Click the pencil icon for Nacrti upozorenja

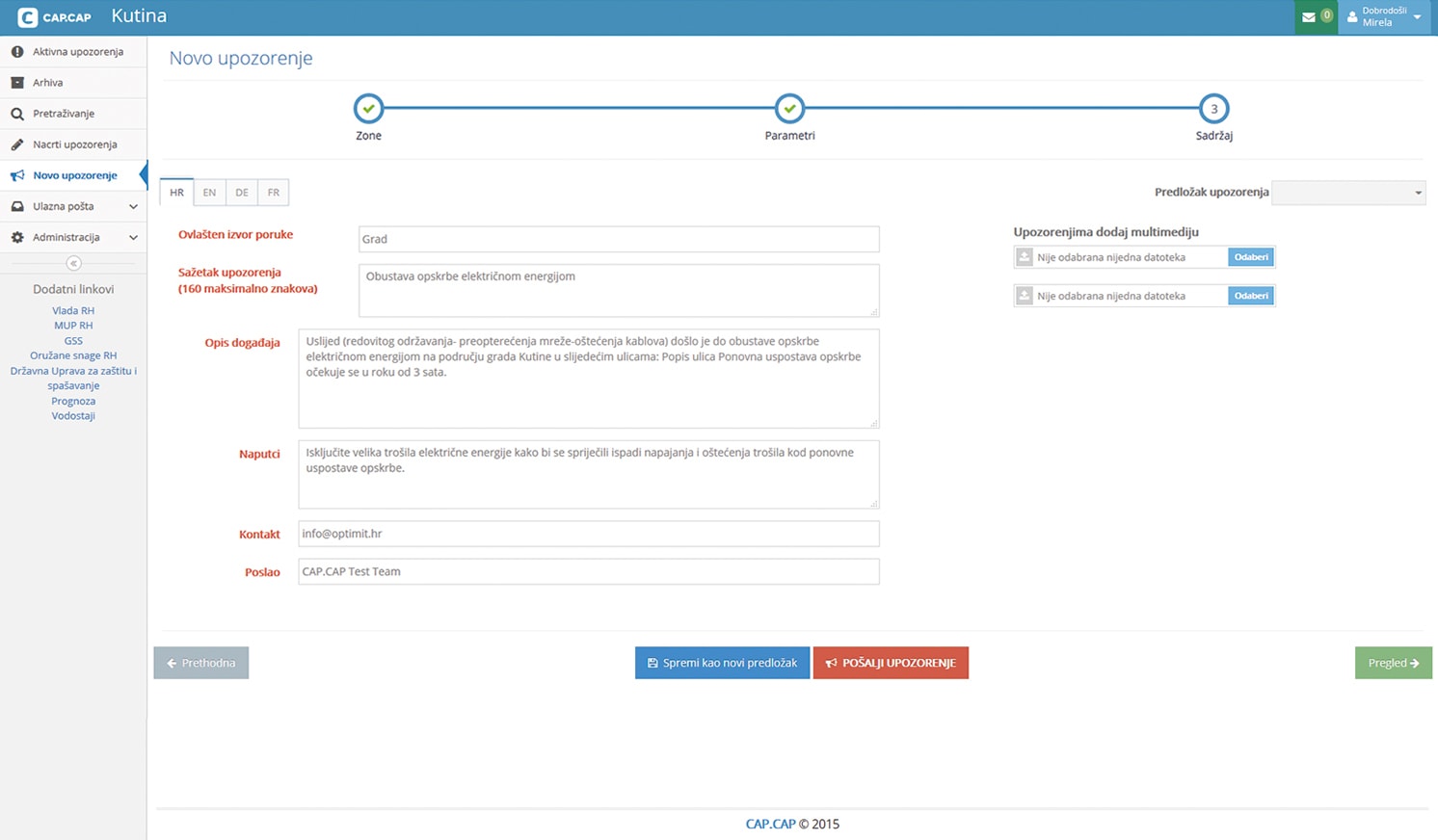click(17, 144)
